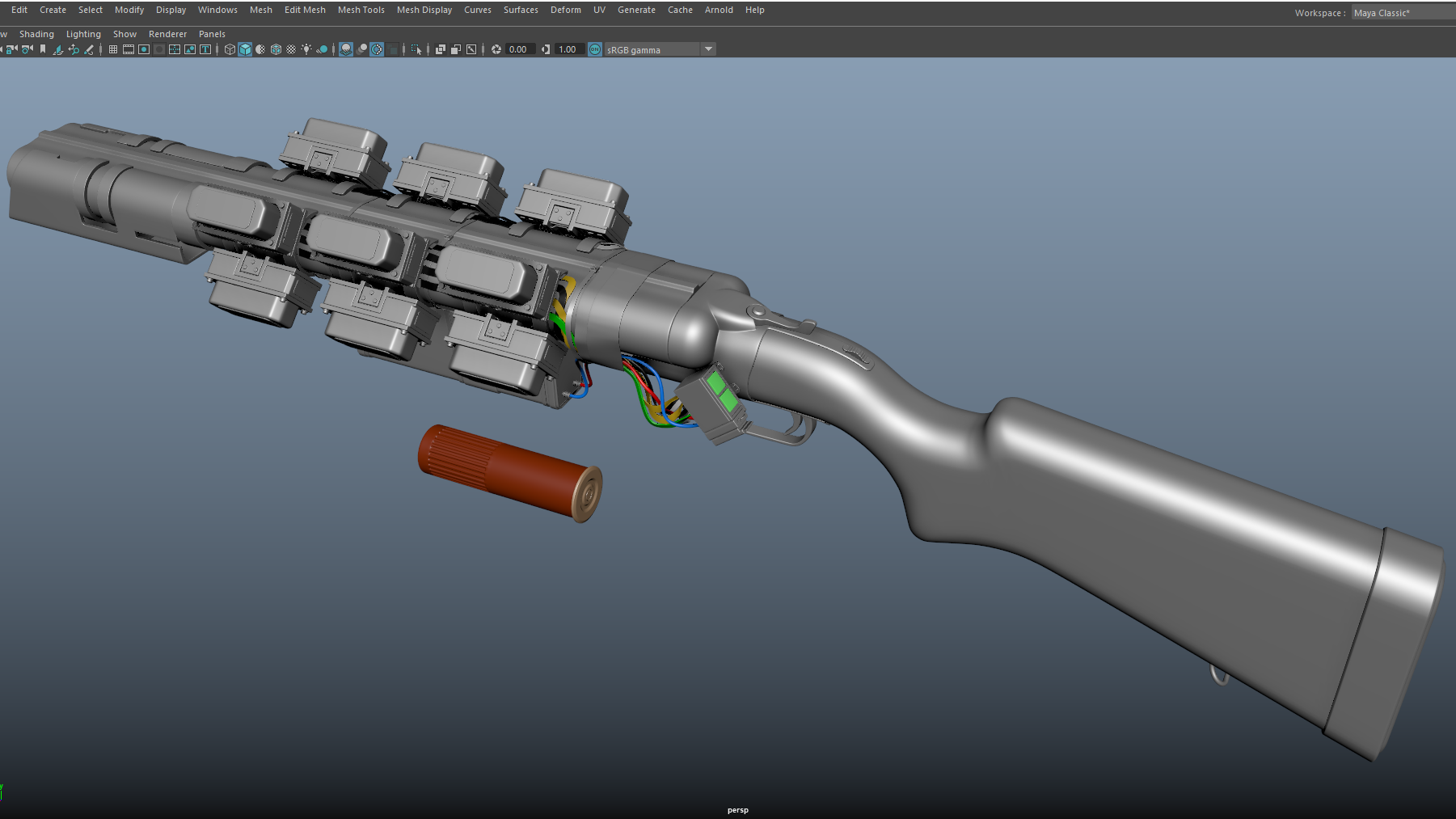The image size is (1456, 819).
Task: Open the Modify menu
Action: click(129, 10)
